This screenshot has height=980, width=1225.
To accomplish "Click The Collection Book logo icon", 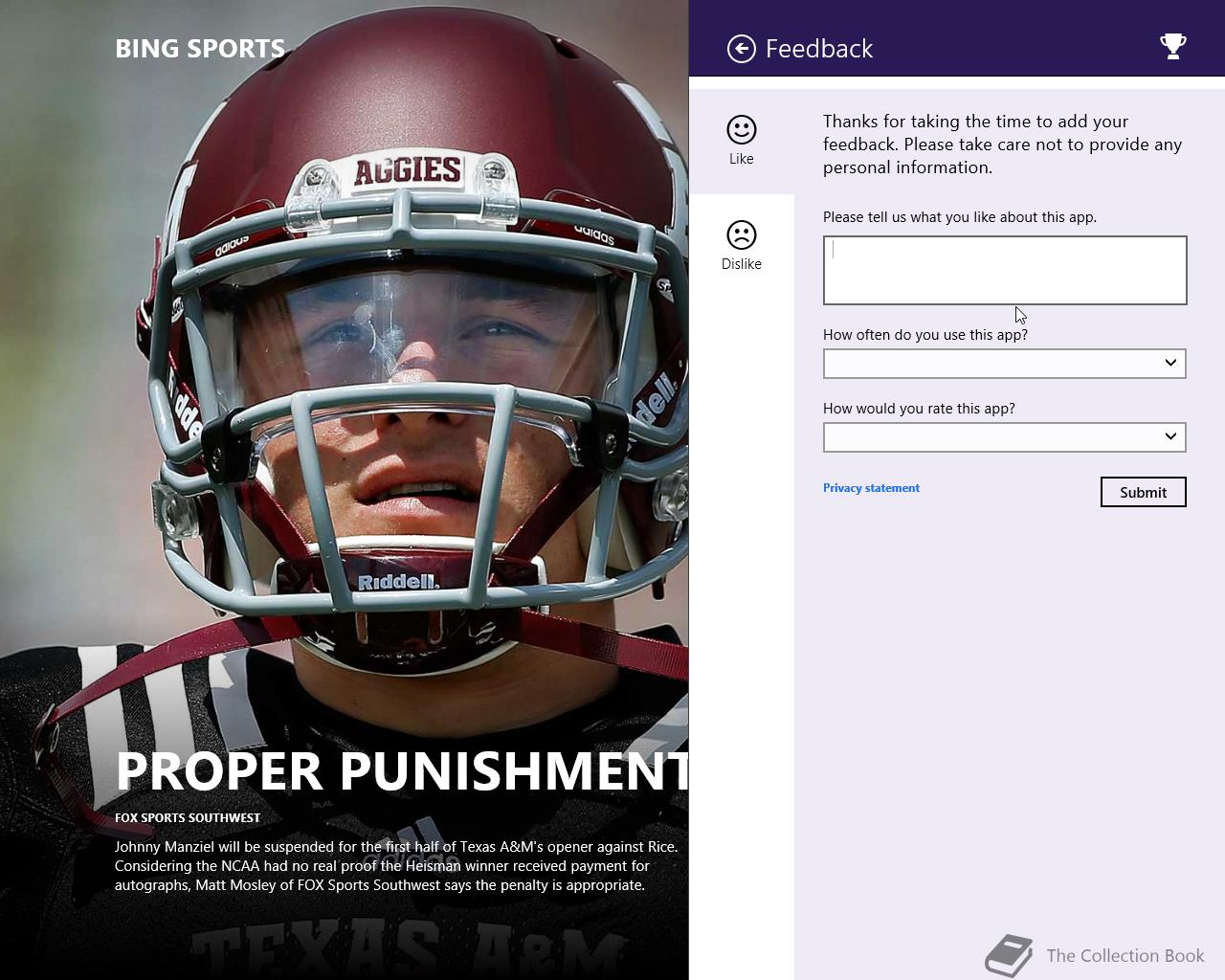I will pyautogui.click(x=1009, y=955).
